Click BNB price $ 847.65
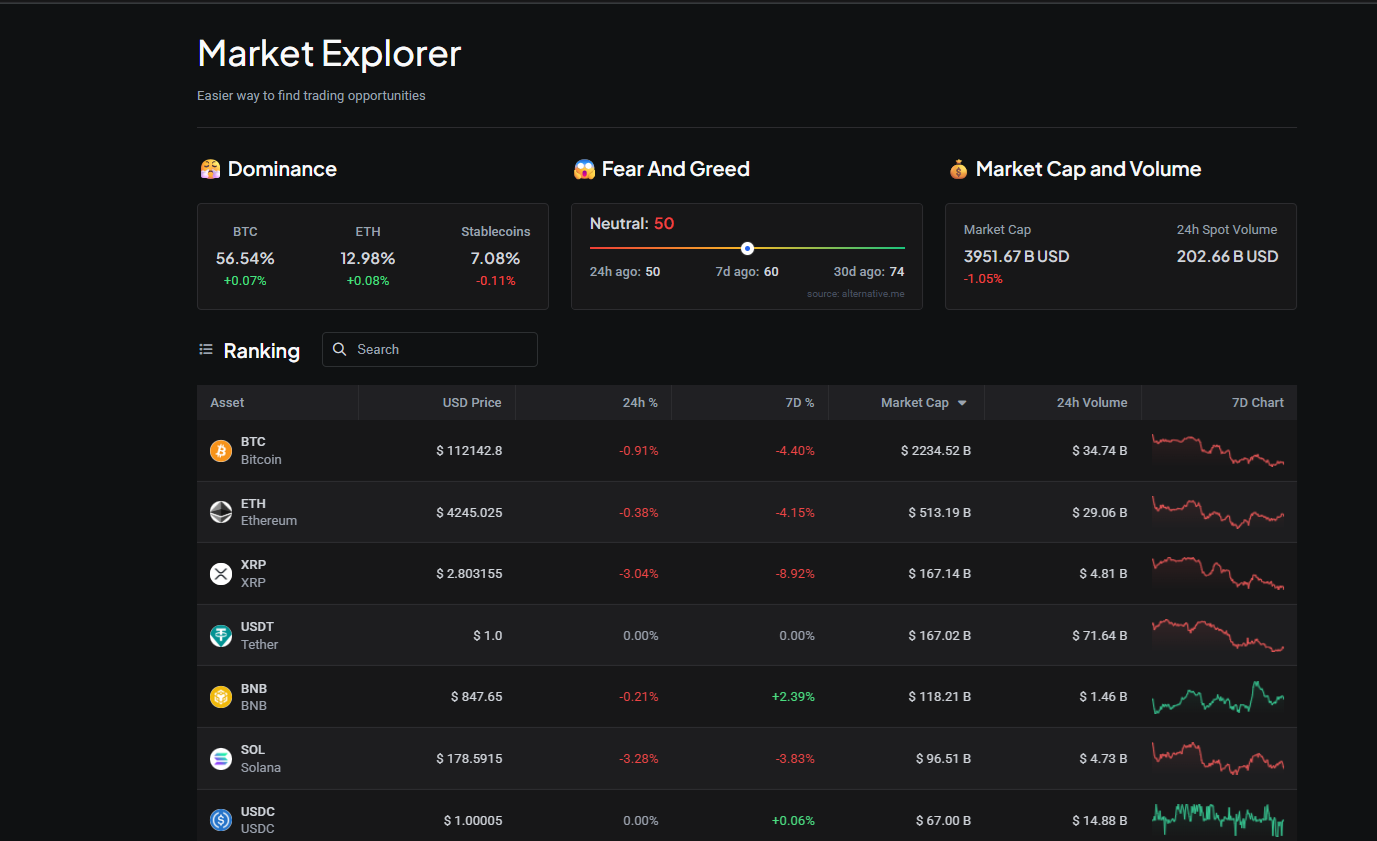The height and width of the screenshot is (841, 1377). (477, 697)
